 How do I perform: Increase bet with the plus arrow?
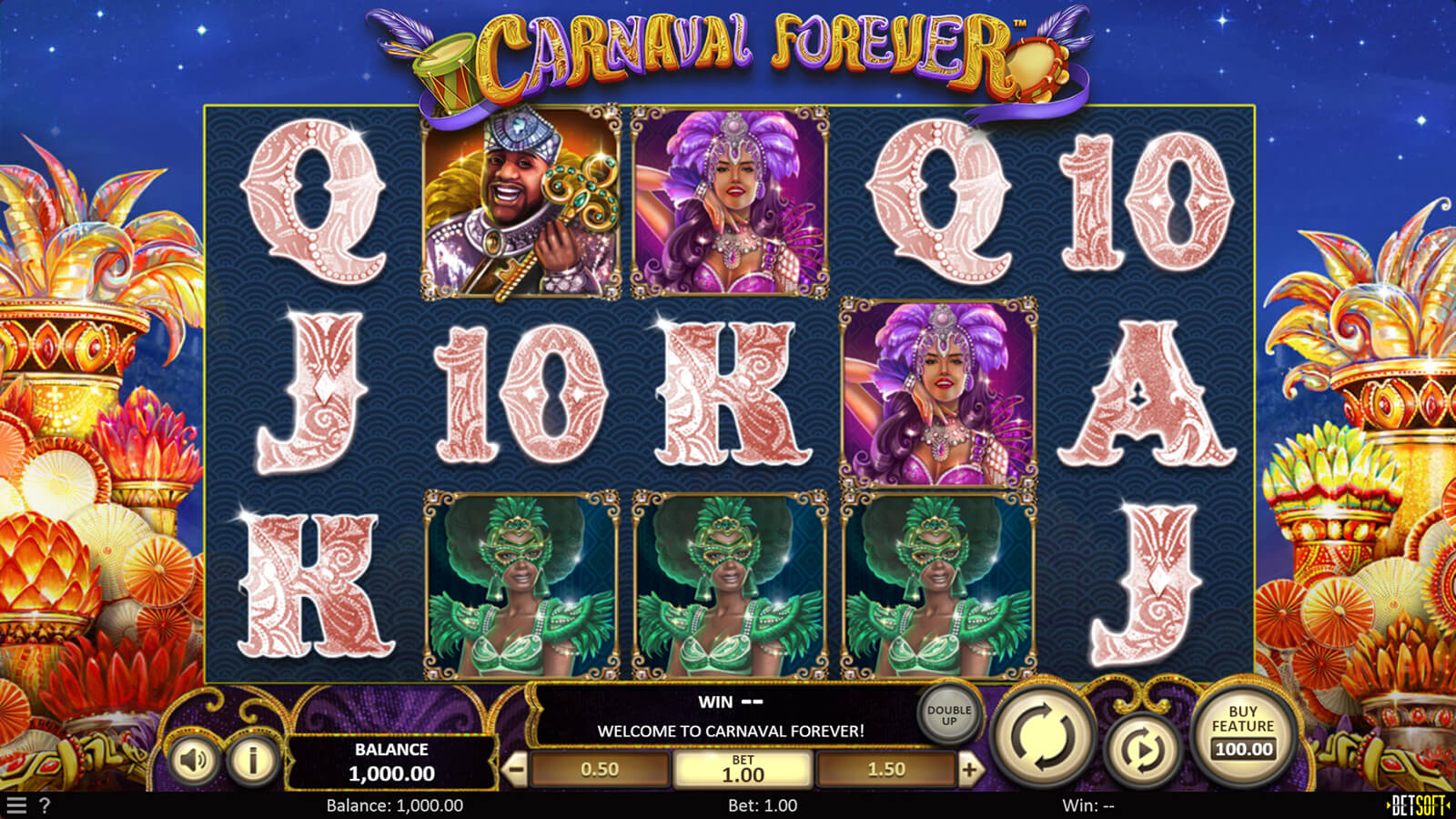click(x=969, y=770)
